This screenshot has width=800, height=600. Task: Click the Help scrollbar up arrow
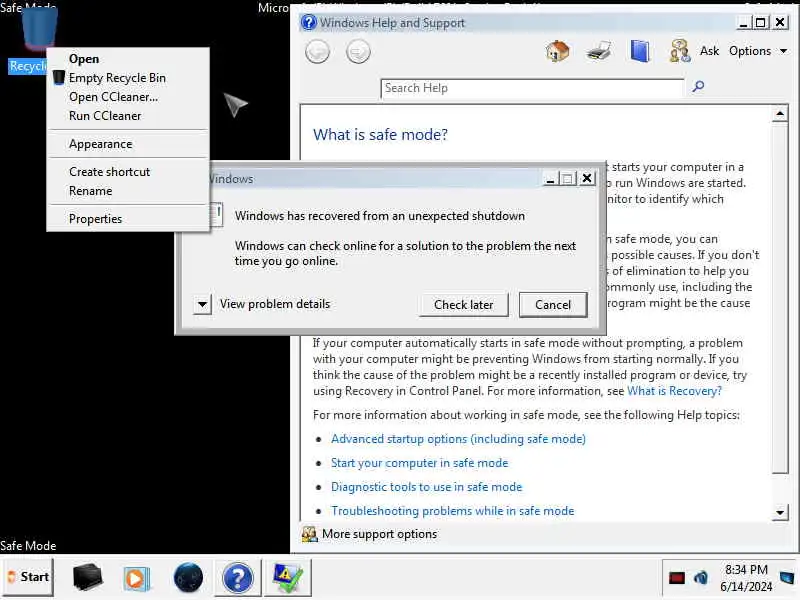[x=780, y=114]
